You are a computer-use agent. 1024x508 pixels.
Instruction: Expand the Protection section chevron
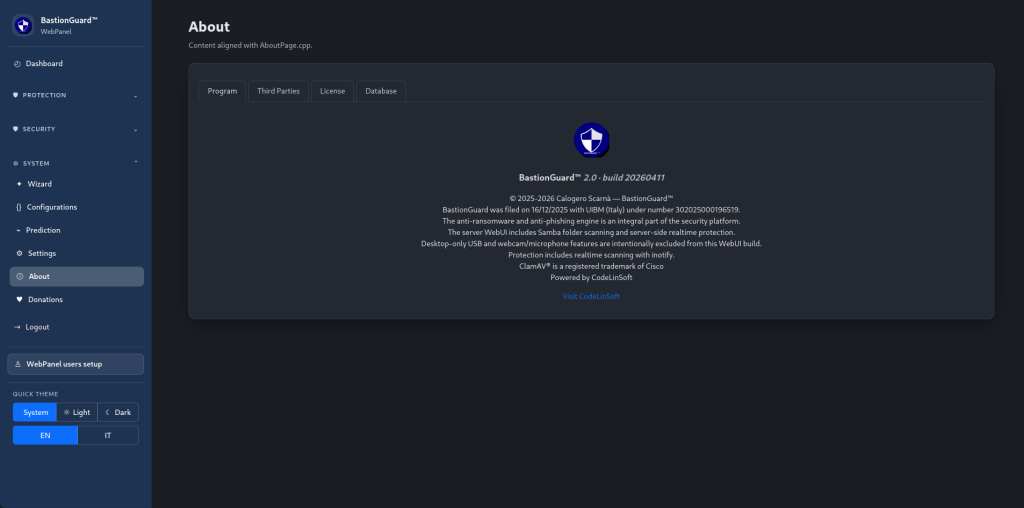point(135,96)
